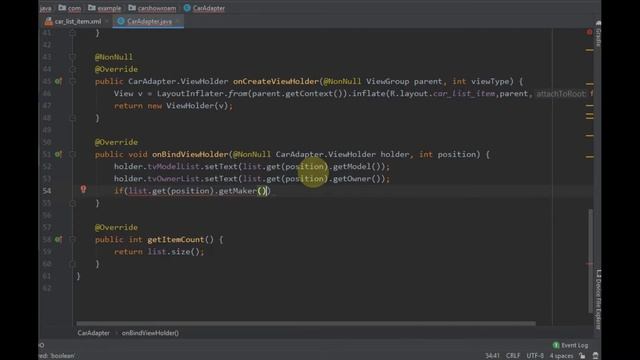Click the CarAdapter class breadcrumb in navigation bar
Screen dimensions: 640x360
(x=204, y=8)
